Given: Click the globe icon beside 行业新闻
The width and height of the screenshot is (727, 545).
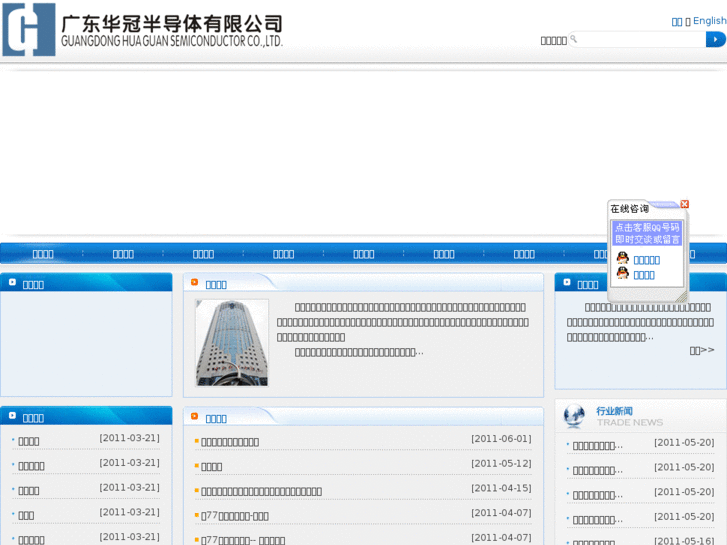Looking at the screenshot, I should tap(574, 416).
